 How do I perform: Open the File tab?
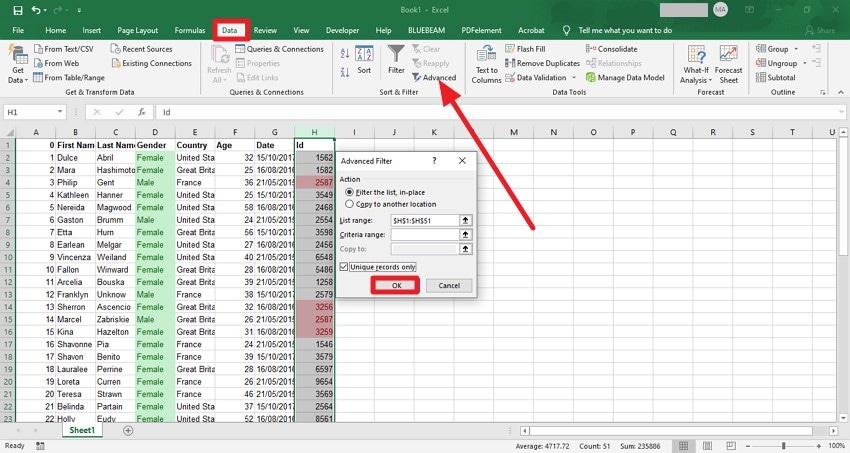click(18, 30)
